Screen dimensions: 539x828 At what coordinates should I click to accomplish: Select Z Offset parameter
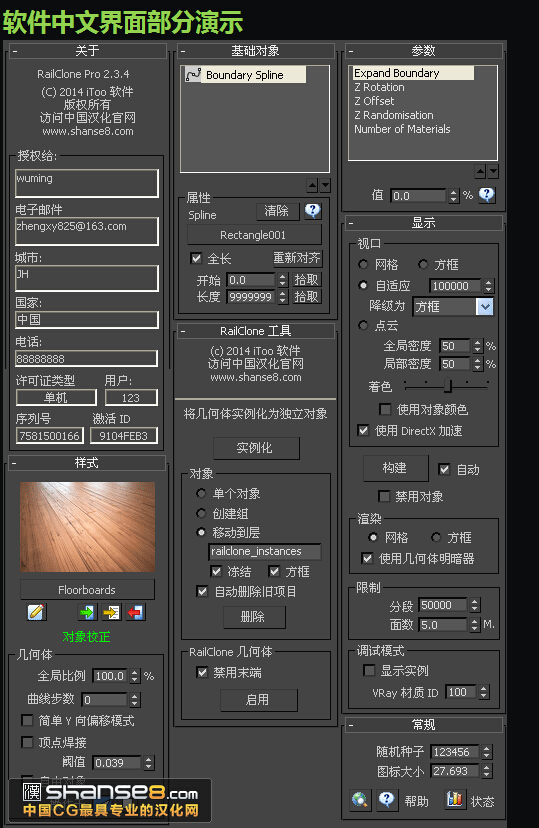pyautogui.click(x=374, y=101)
